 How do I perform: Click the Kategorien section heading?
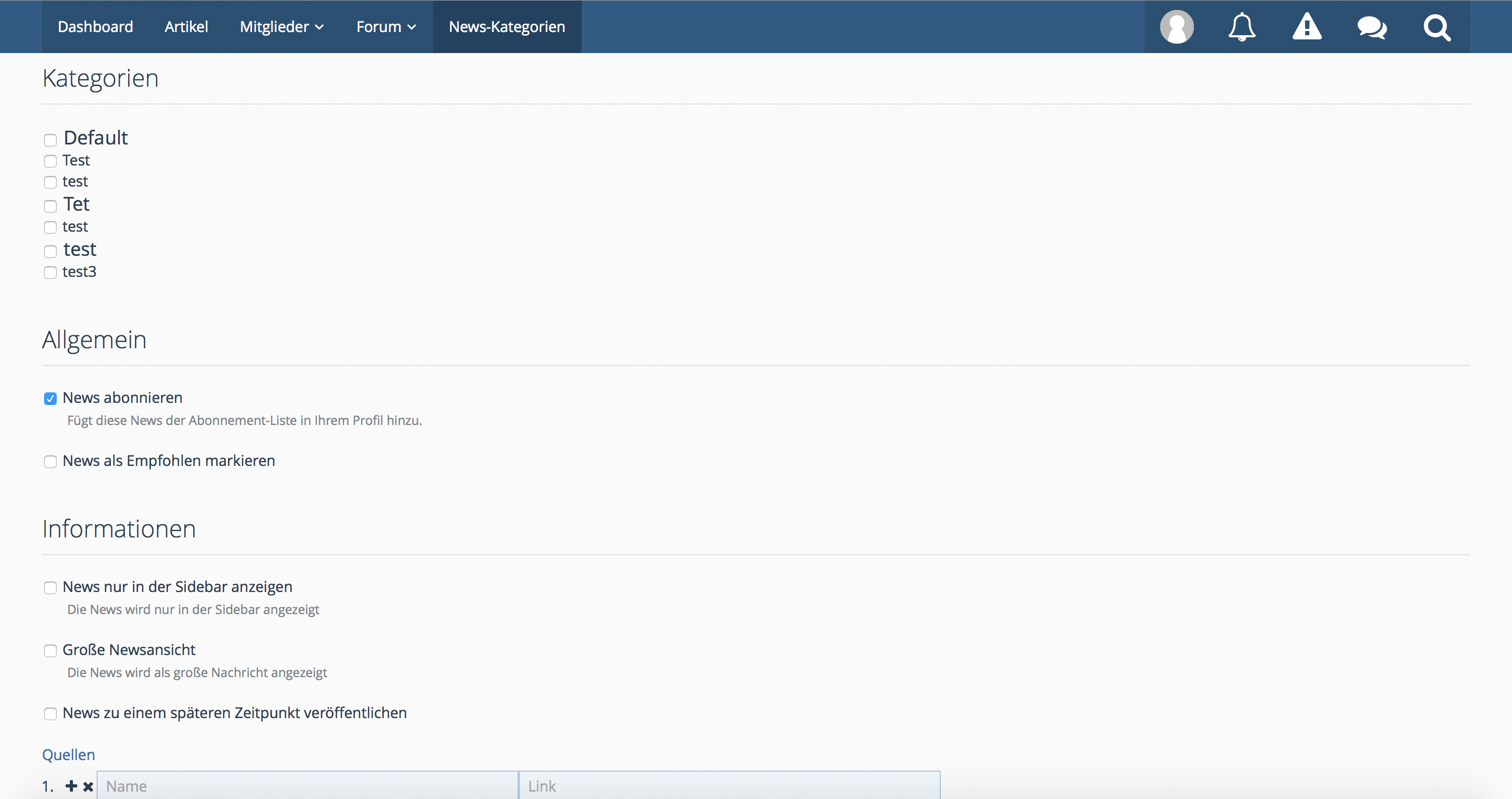(100, 78)
